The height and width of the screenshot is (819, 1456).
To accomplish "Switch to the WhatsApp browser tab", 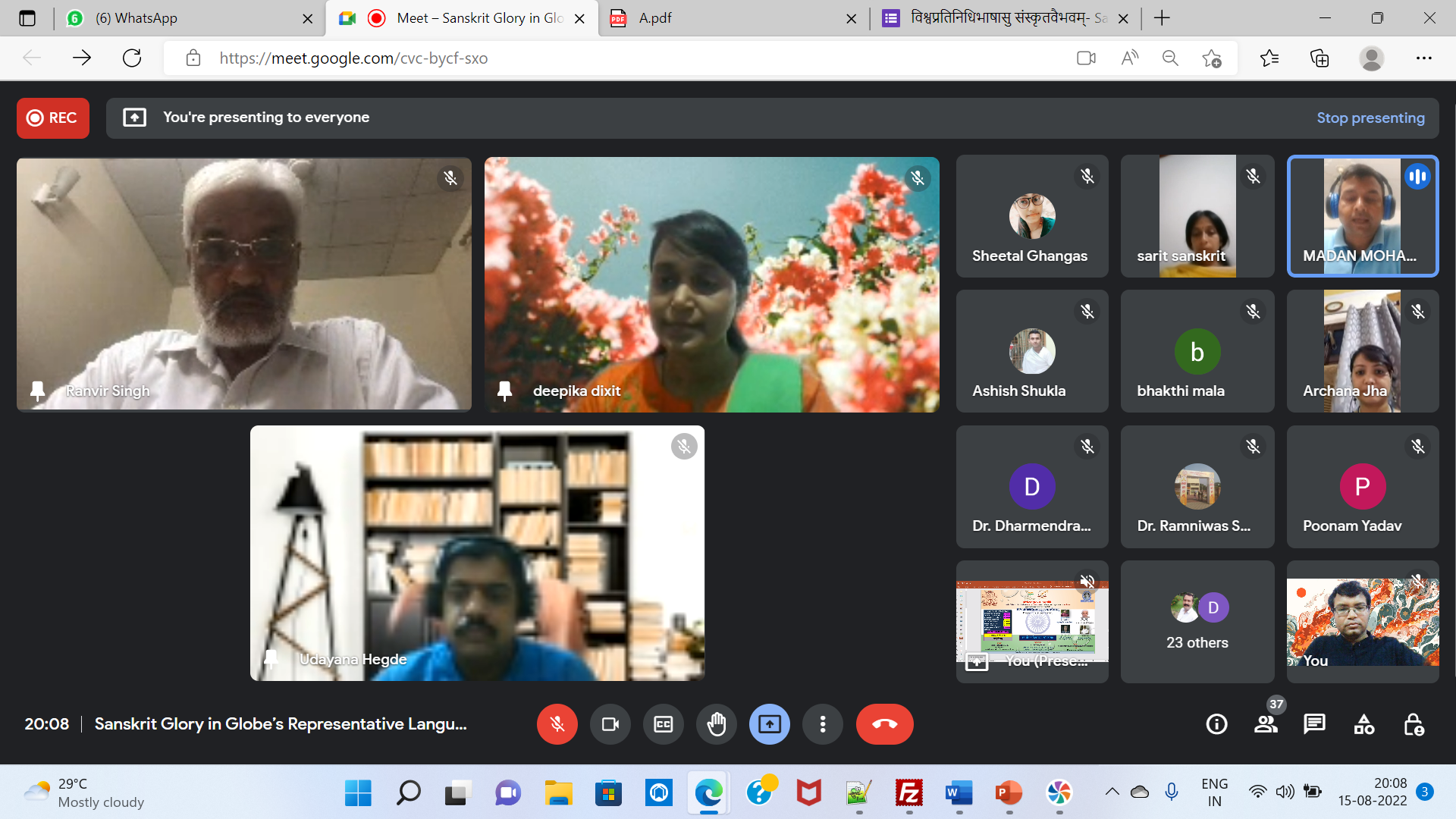I will click(136, 18).
